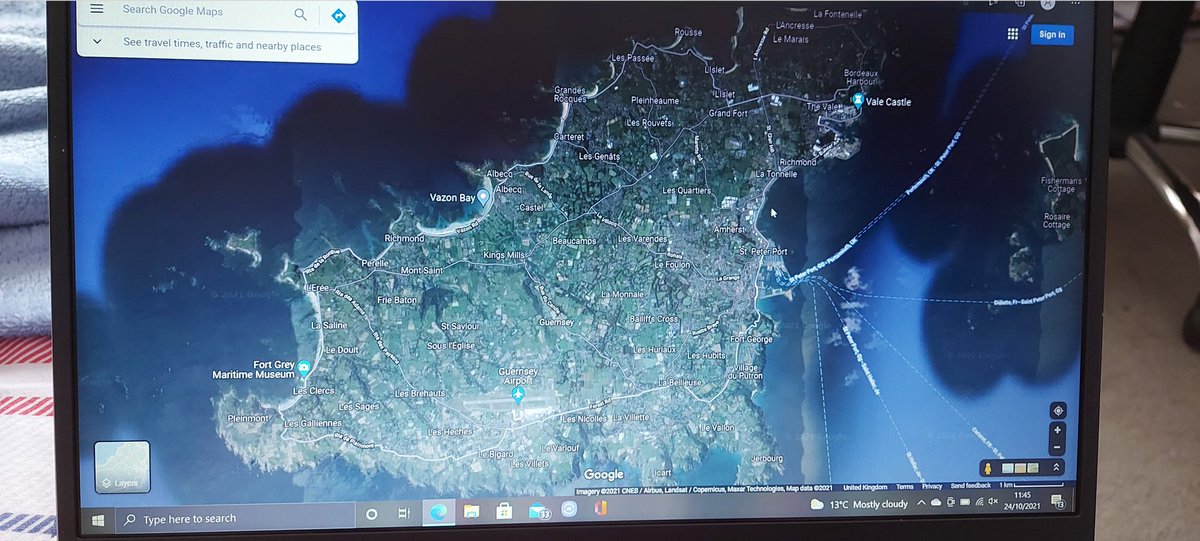Click the Kings Mills label
The width and height of the screenshot is (1200, 541).
(x=504, y=256)
